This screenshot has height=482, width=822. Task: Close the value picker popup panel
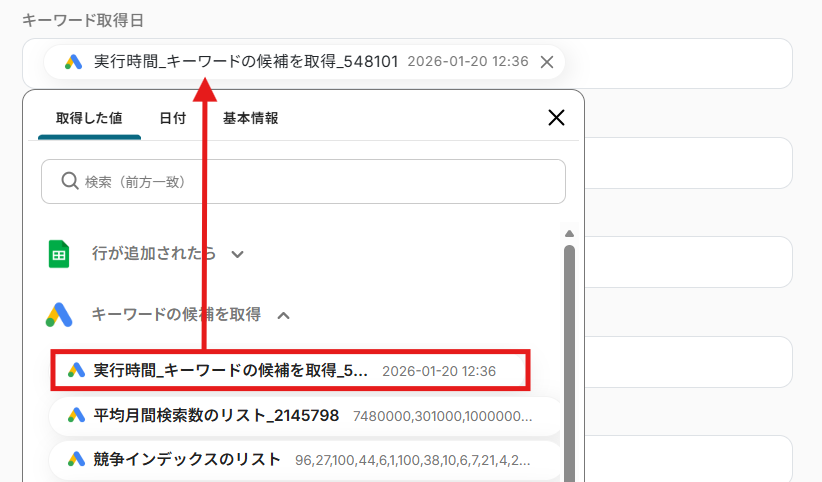pos(556,117)
